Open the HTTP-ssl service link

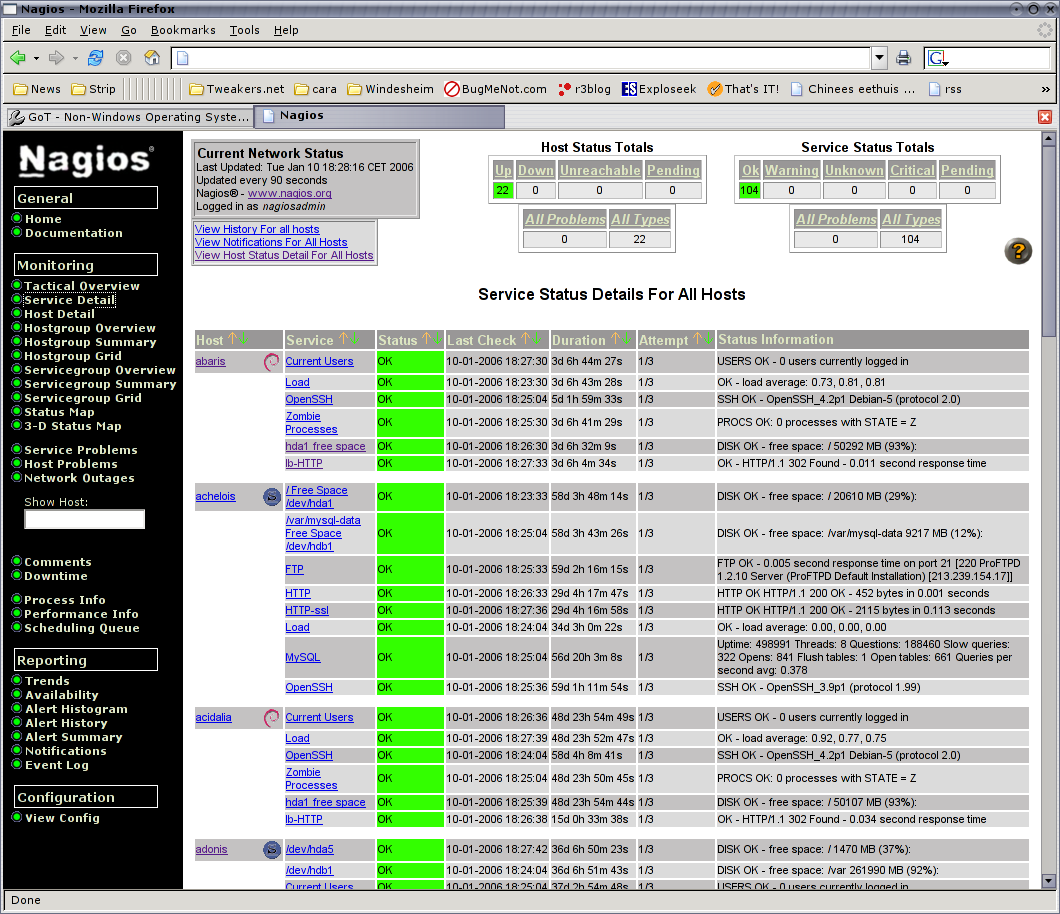click(x=307, y=610)
